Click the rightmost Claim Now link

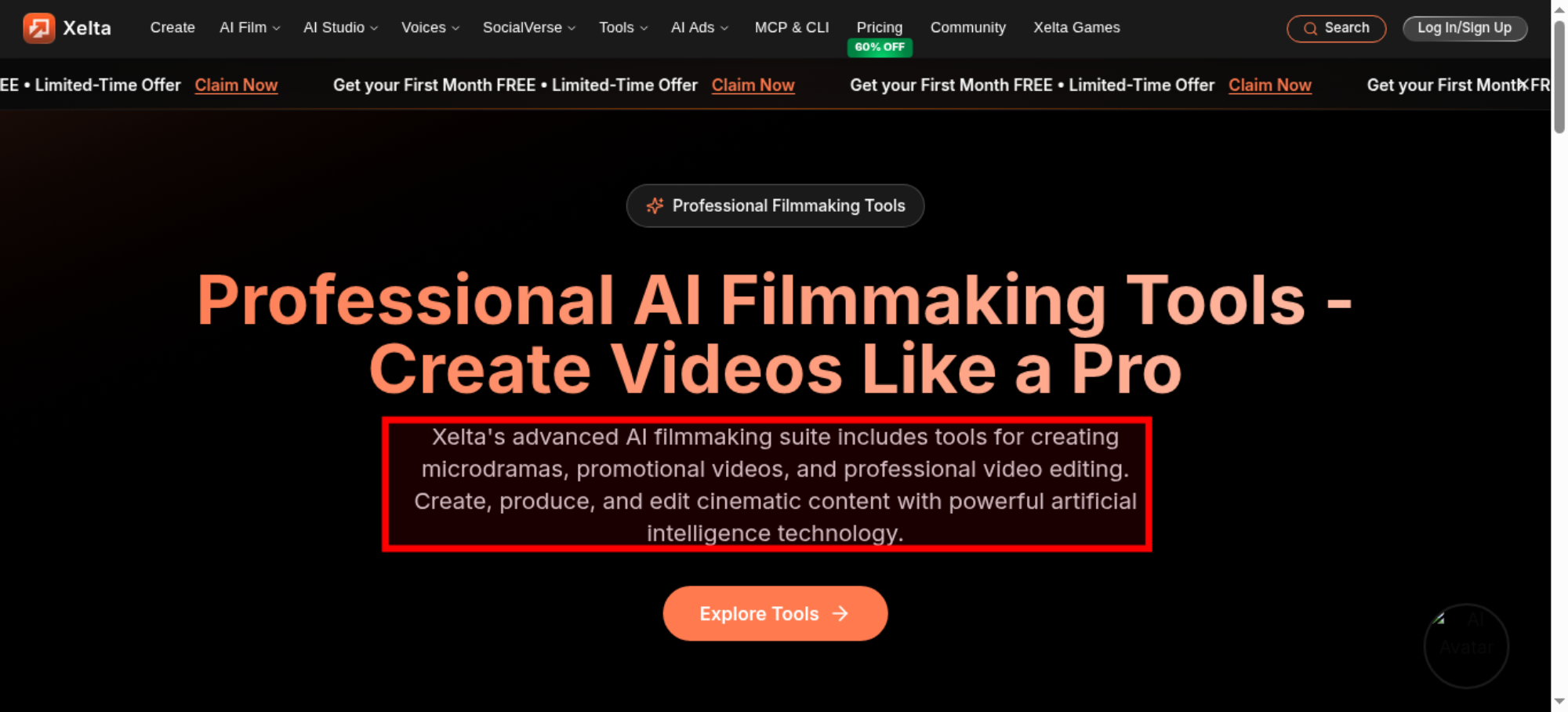1270,85
